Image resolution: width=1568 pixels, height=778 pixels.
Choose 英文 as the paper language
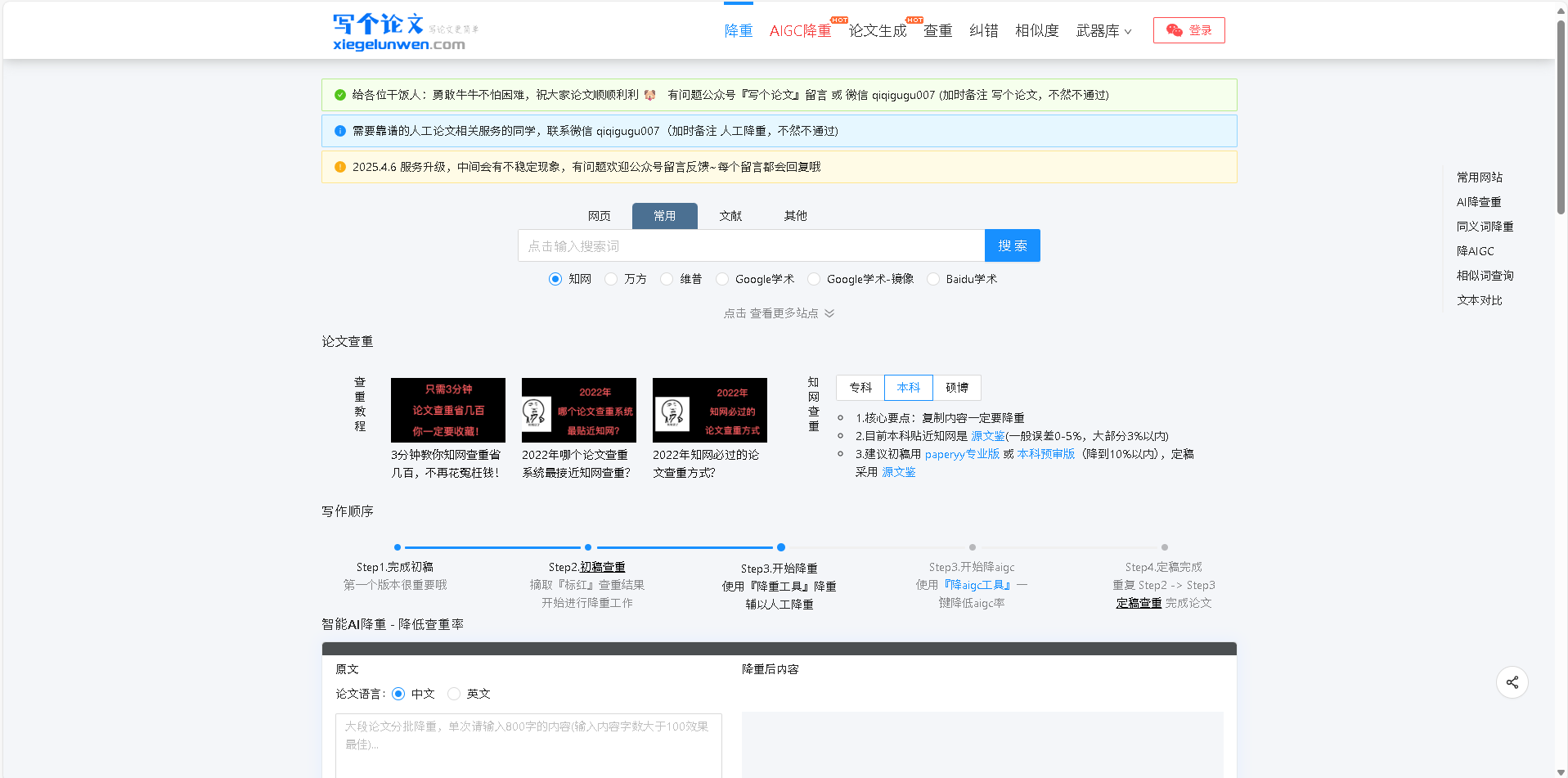click(x=455, y=694)
